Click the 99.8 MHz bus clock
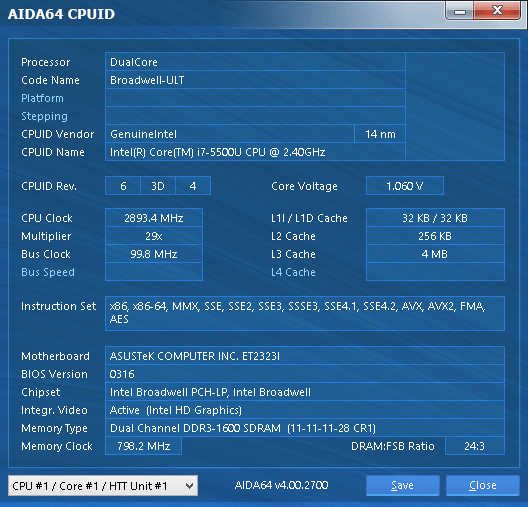 154,254
